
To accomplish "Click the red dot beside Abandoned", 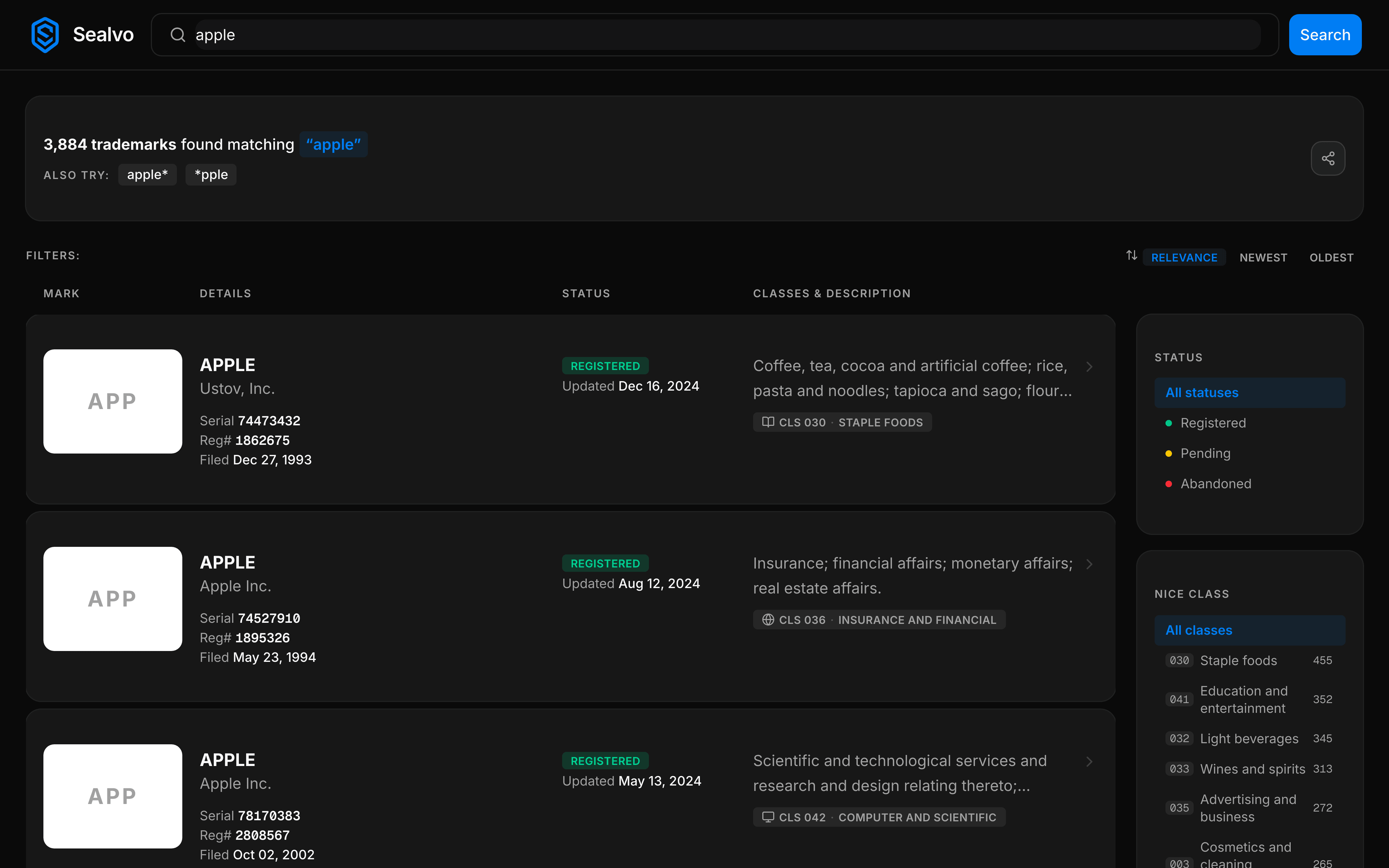I will (1169, 484).
